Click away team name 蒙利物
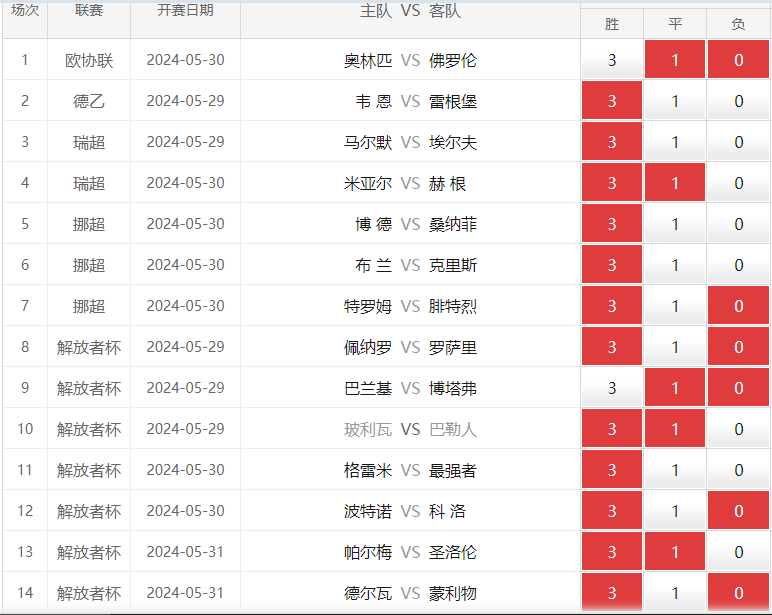The width and height of the screenshot is (772, 615). click(x=452, y=593)
